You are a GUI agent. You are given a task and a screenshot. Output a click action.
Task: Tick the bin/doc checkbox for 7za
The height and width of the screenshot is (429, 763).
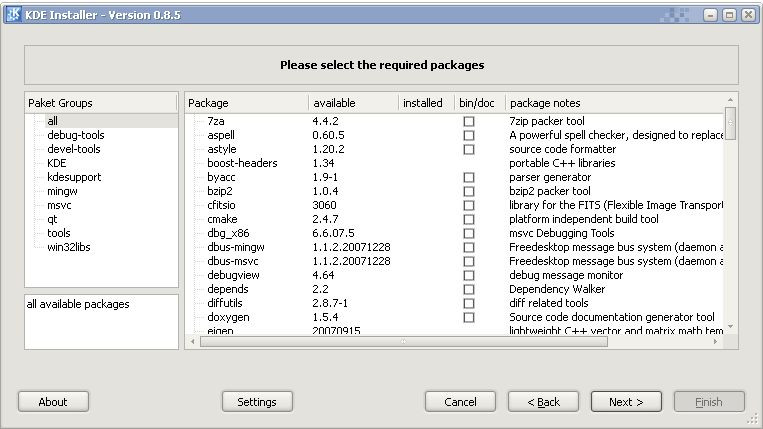pos(469,121)
